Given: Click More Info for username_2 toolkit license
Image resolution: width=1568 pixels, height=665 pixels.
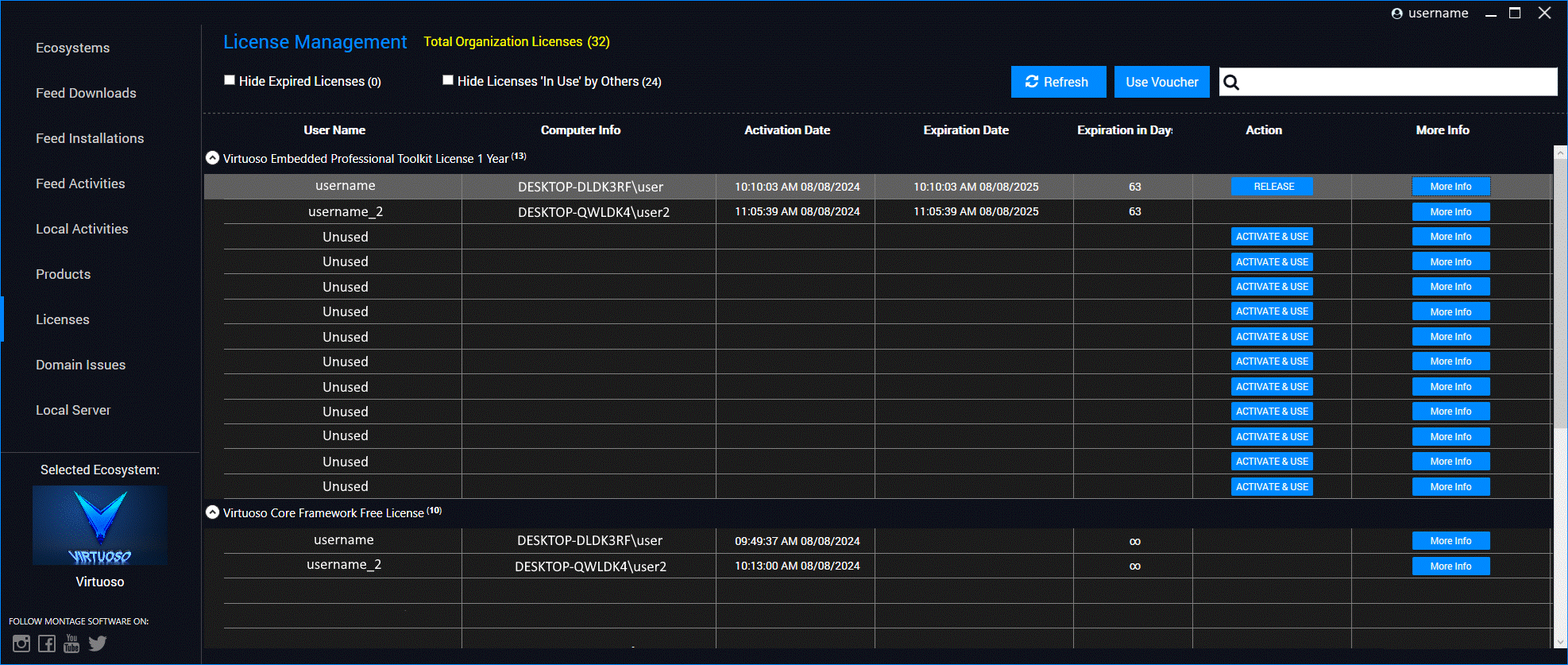Looking at the screenshot, I should (x=1450, y=212).
